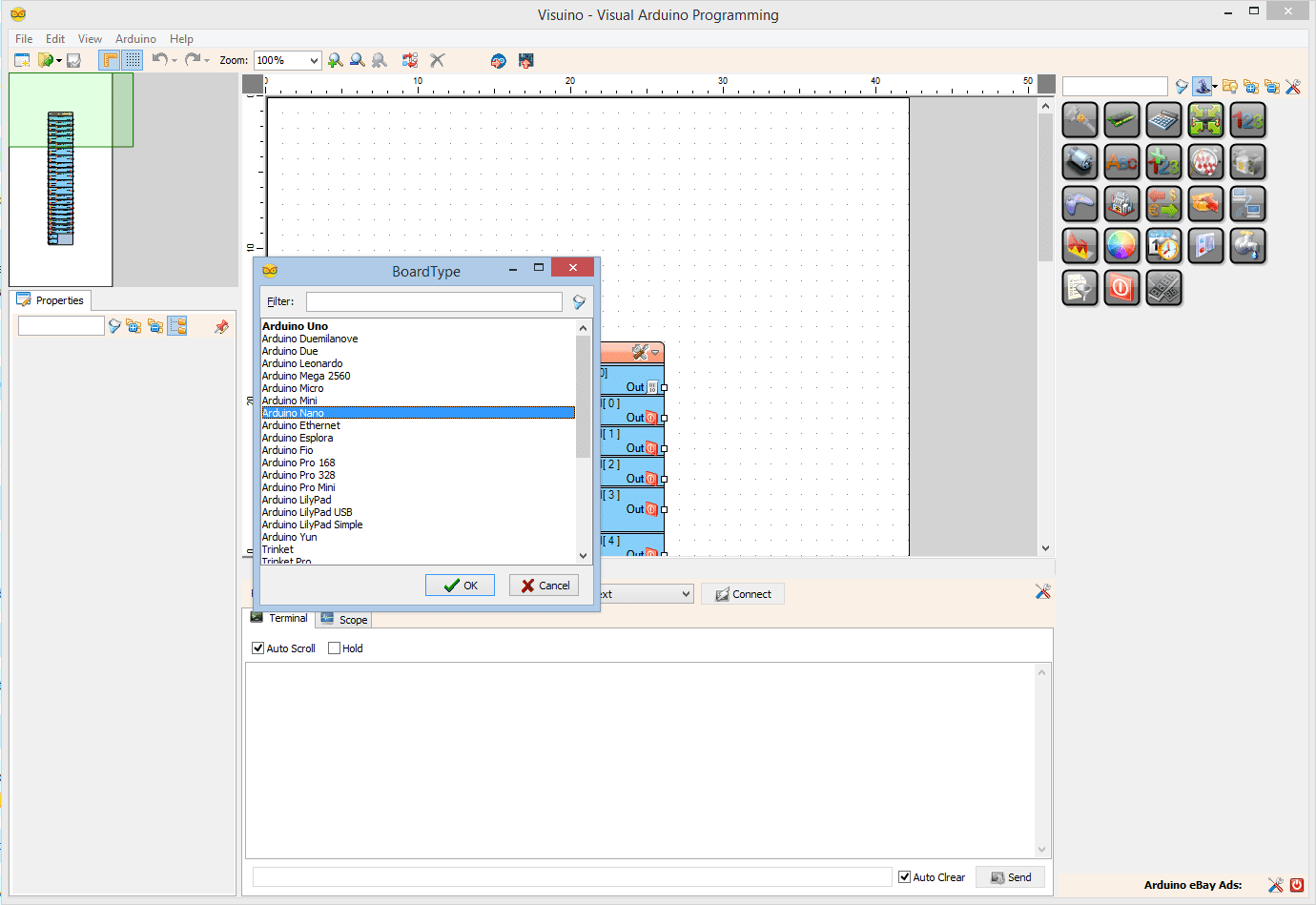Click OK in the BoardType dialog
The height and width of the screenshot is (905, 1316).
460,586
